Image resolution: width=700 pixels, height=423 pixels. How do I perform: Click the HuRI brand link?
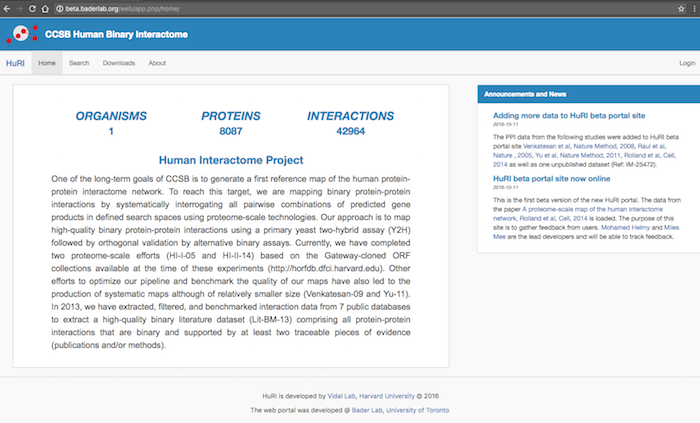pos(15,63)
